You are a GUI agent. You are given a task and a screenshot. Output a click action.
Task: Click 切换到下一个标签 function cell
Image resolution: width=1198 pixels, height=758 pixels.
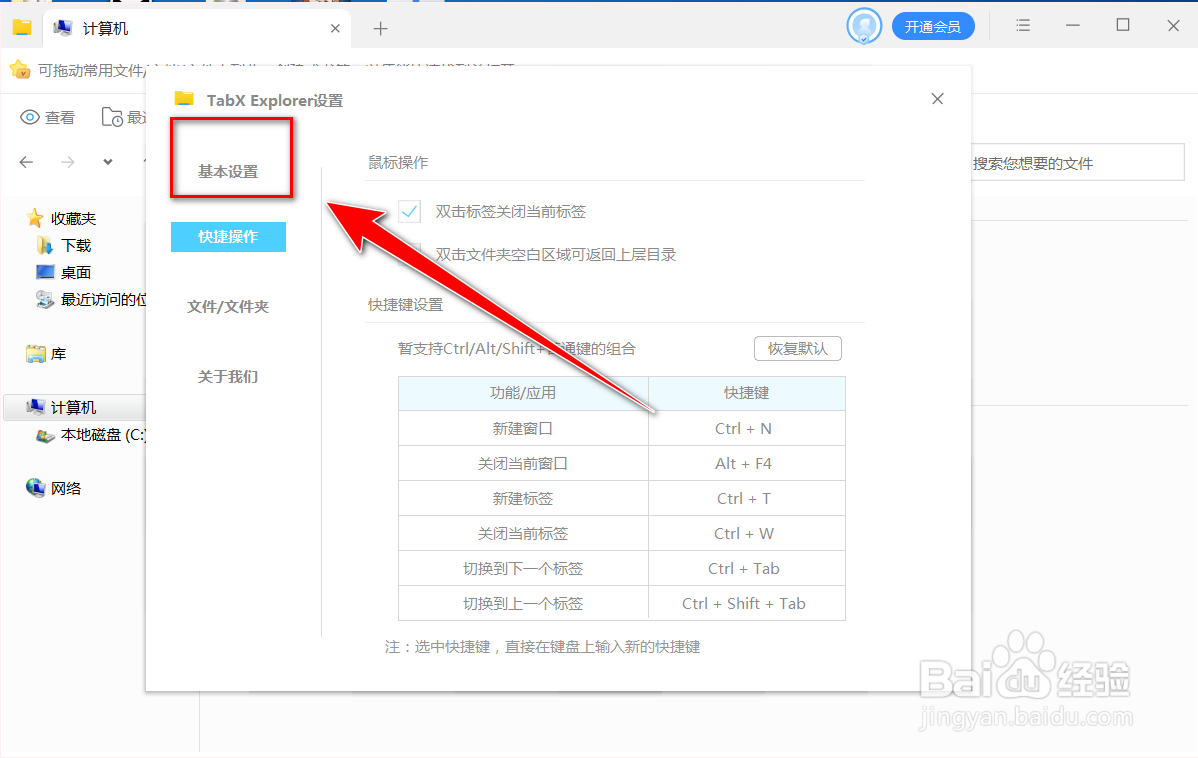[523, 568]
